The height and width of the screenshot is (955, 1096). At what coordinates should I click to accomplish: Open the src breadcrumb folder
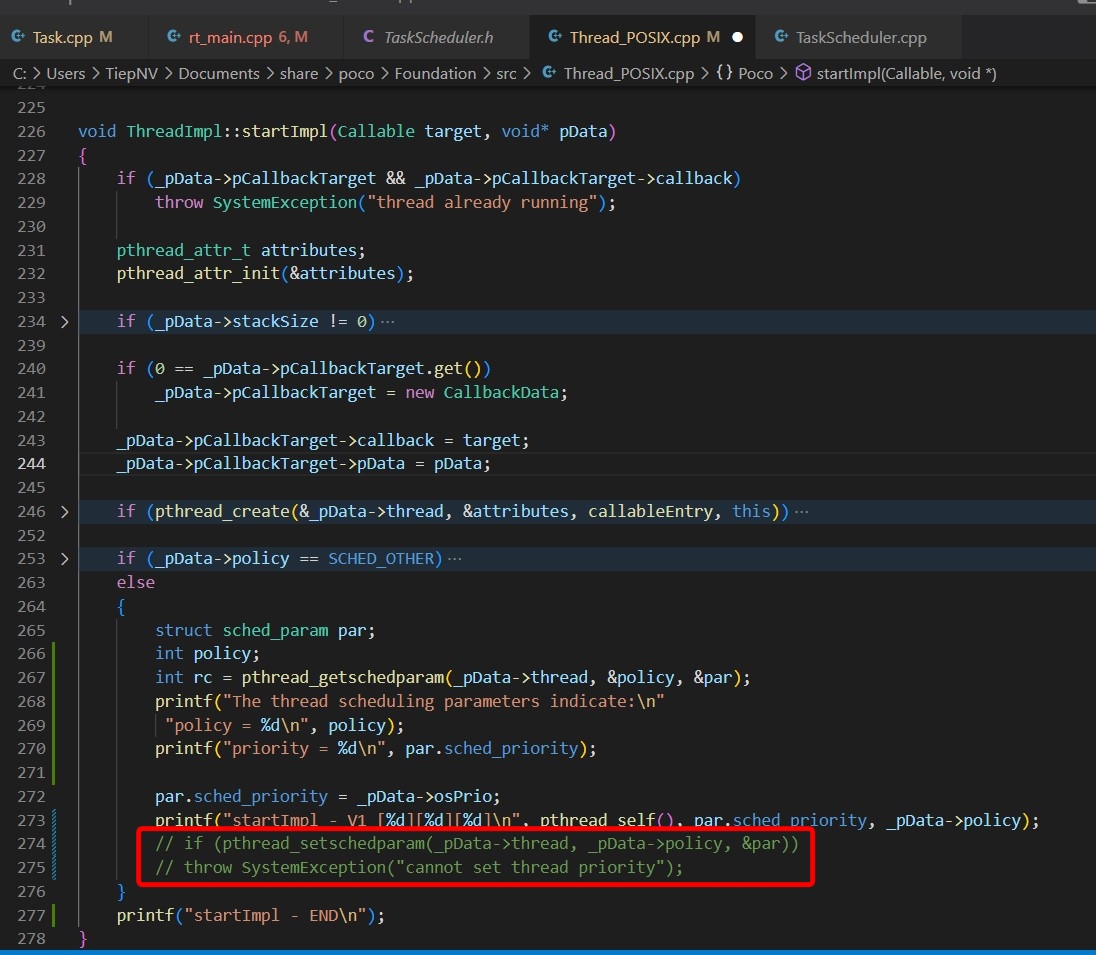click(506, 73)
